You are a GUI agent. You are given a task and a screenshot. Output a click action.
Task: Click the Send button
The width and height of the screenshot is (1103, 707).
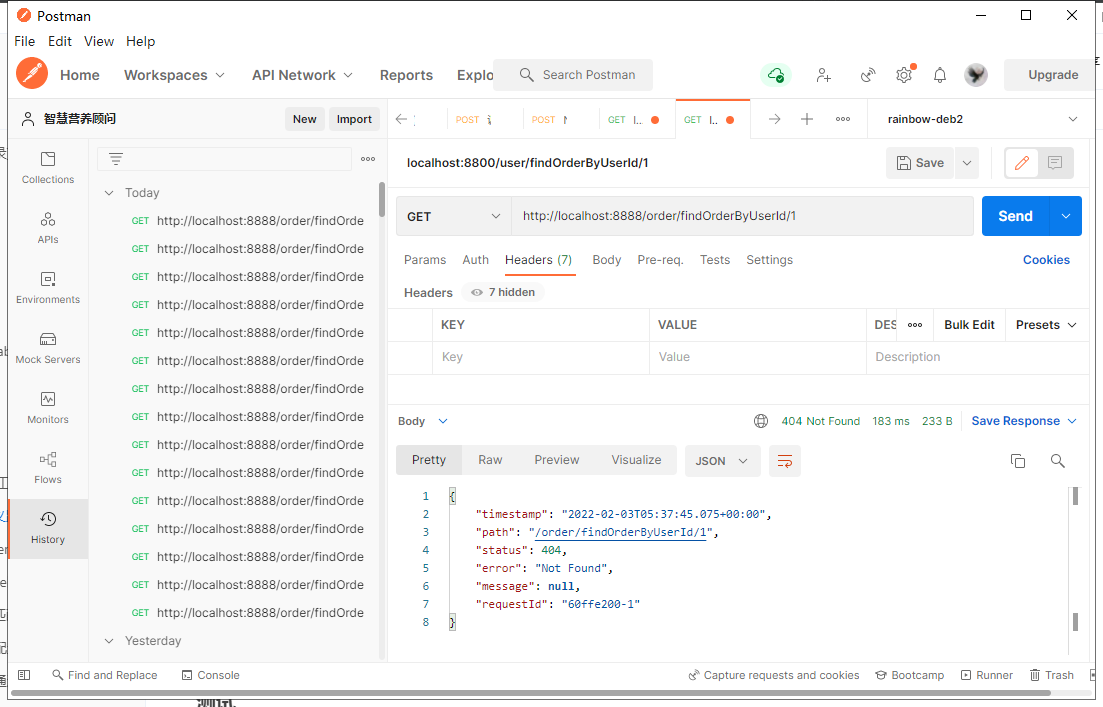[x=1015, y=216]
